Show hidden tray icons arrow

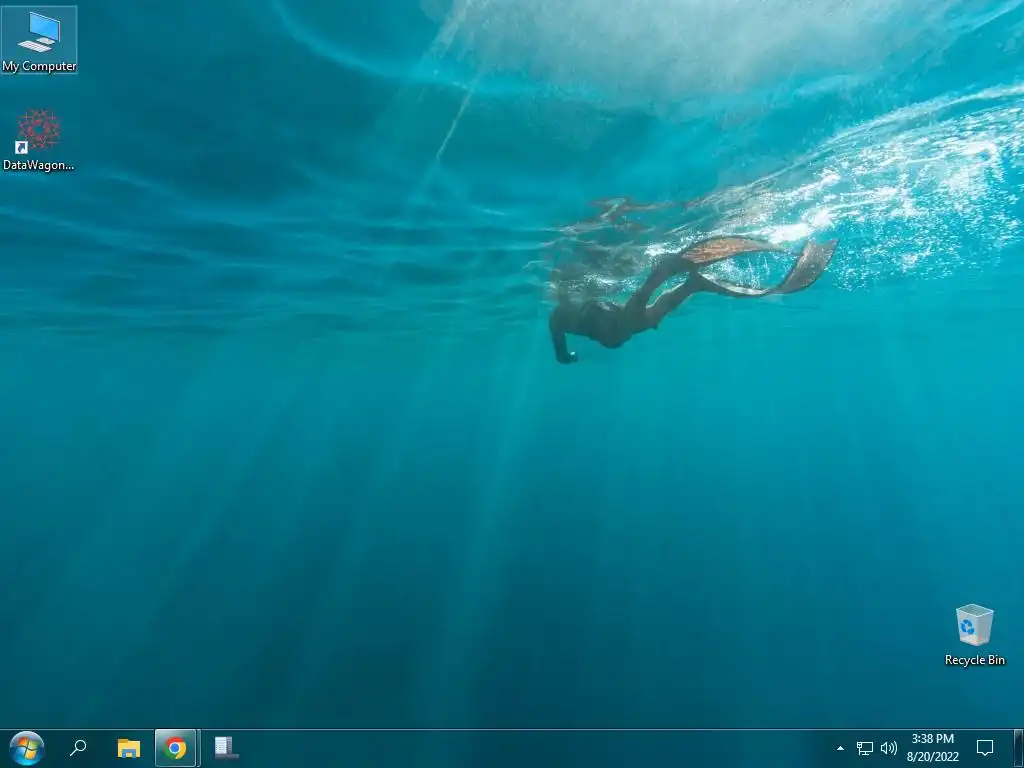(x=840, y=748)
